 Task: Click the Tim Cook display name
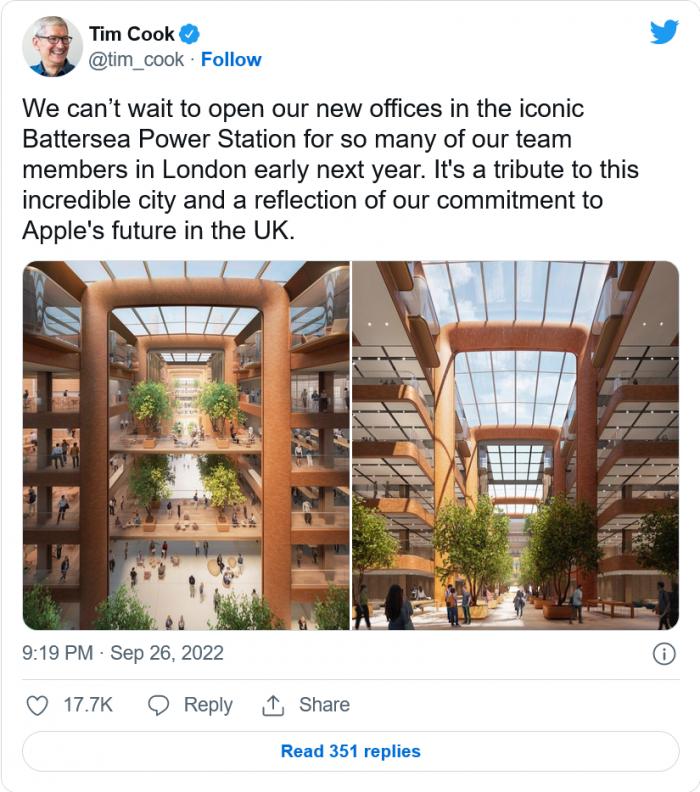click(x=131, y=35)
